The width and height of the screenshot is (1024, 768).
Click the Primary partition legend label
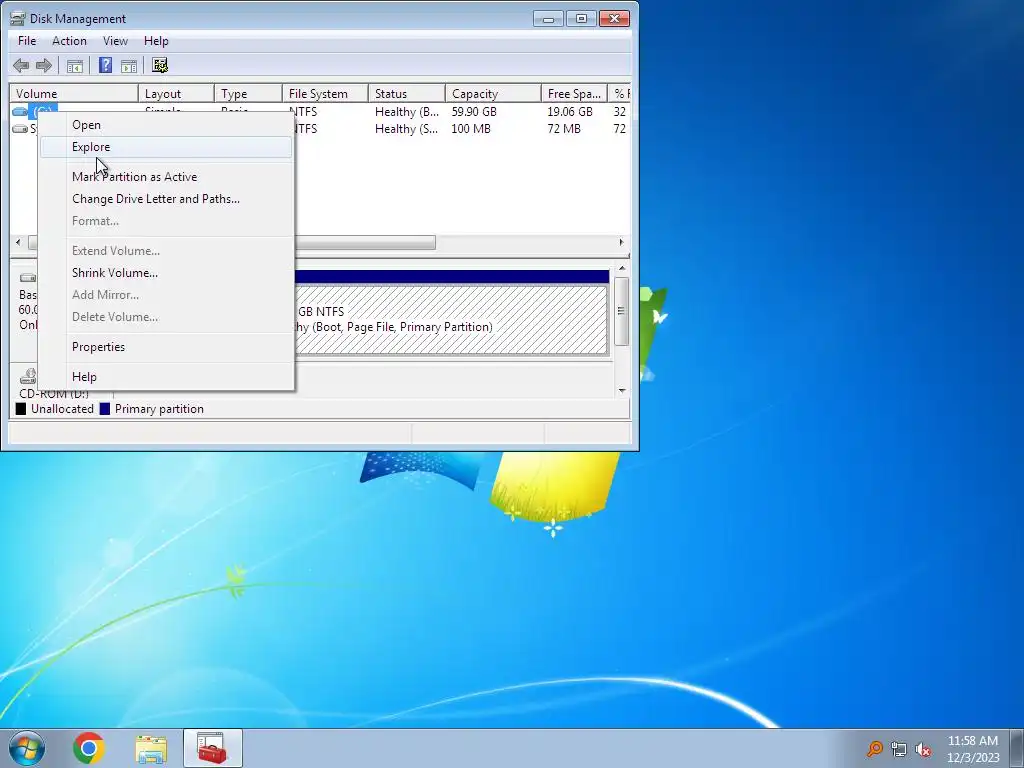159,409
